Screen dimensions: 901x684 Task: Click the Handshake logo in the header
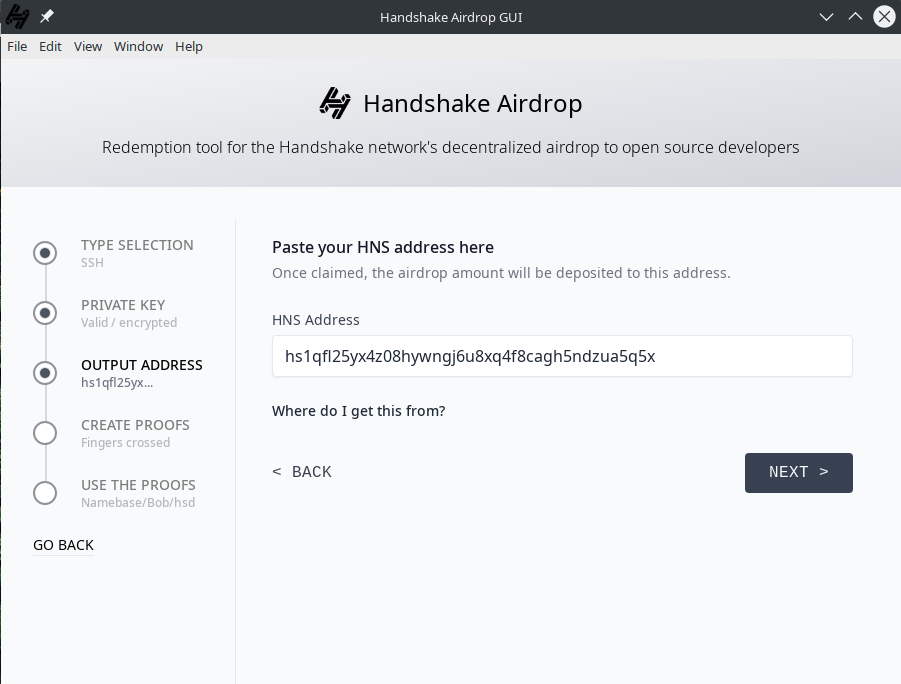(335, 103)
